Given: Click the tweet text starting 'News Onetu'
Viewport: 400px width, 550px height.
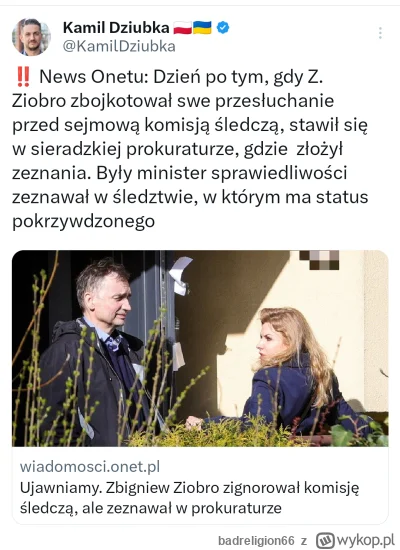Looking at the screenshot, I should [x=190, y=149].
